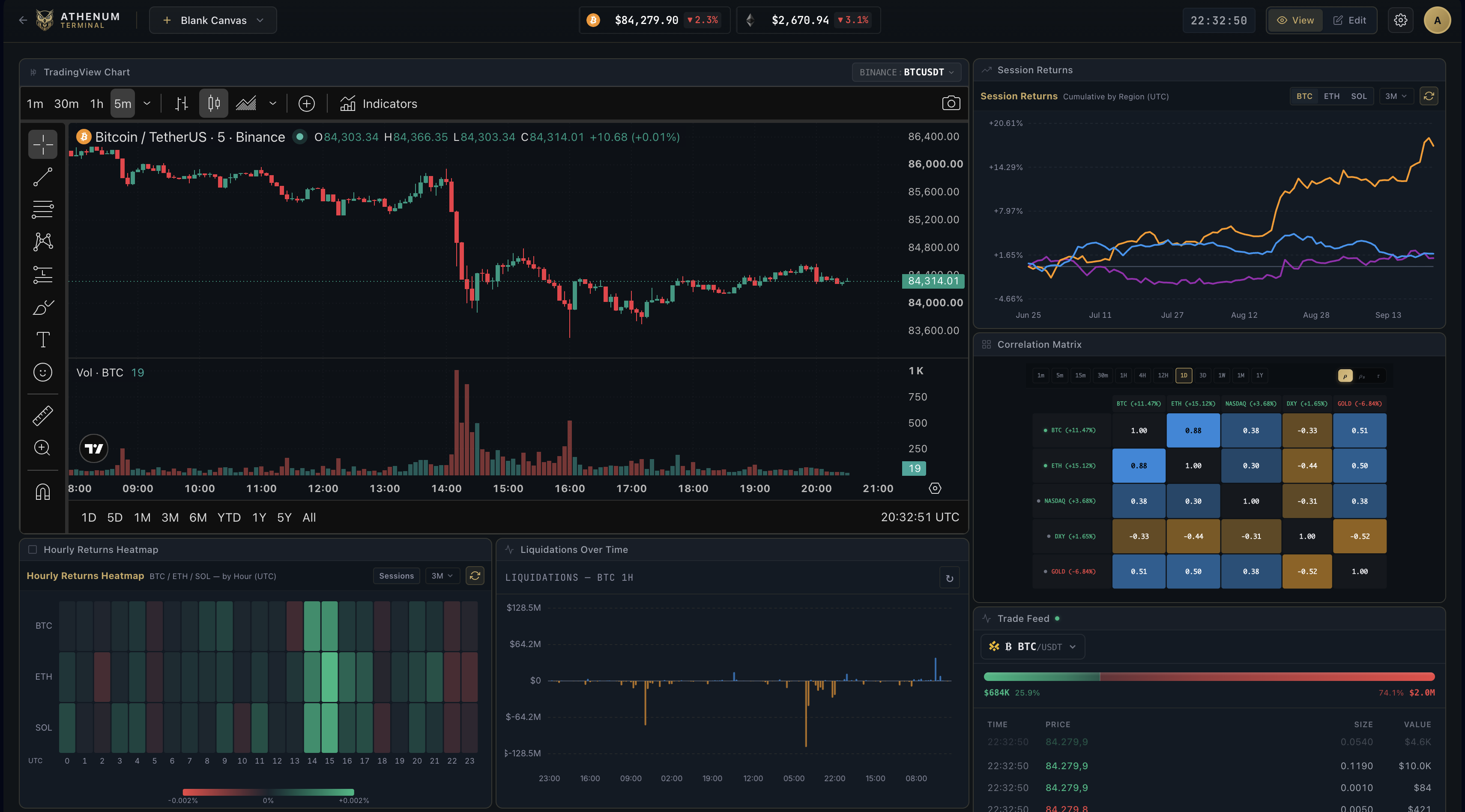Open chart settings gear near time axis
Screen dimensions: 1465x812
click(x=935, y=489)
